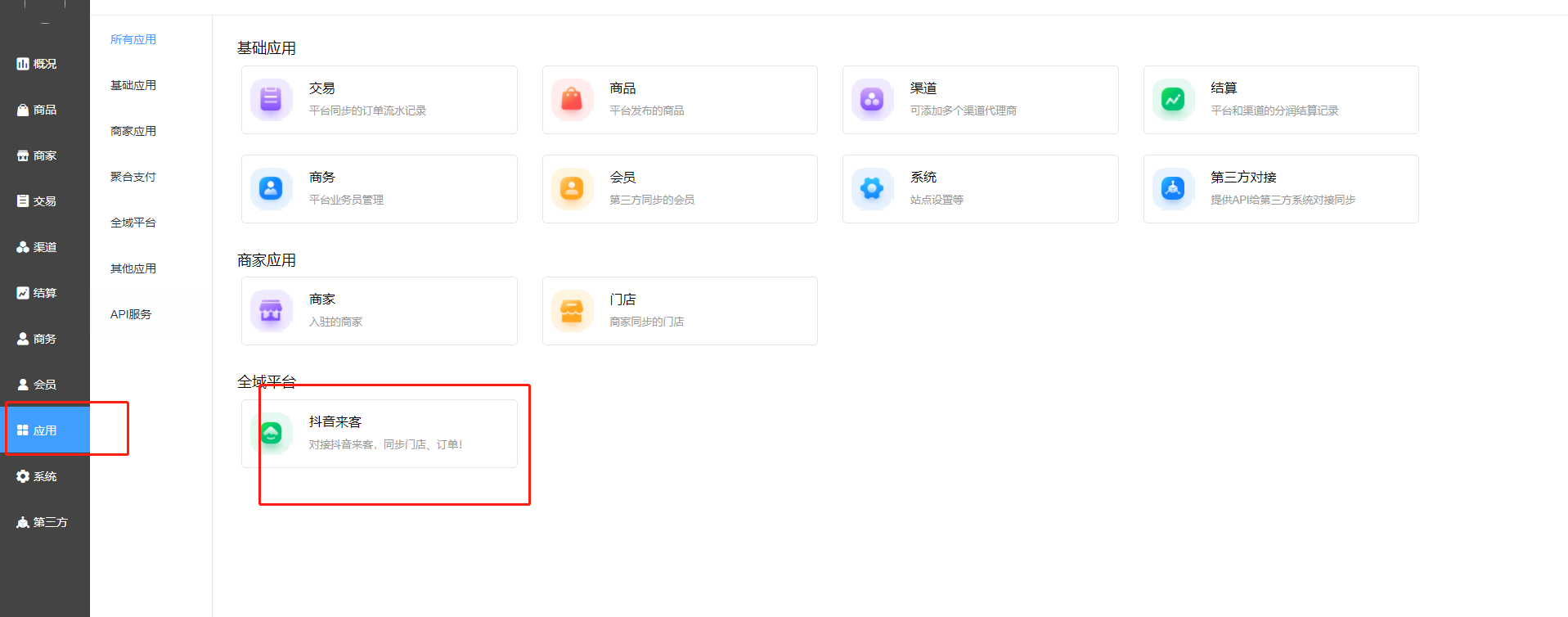Click the blue gear 系统 app icon

tap(872, 189)
